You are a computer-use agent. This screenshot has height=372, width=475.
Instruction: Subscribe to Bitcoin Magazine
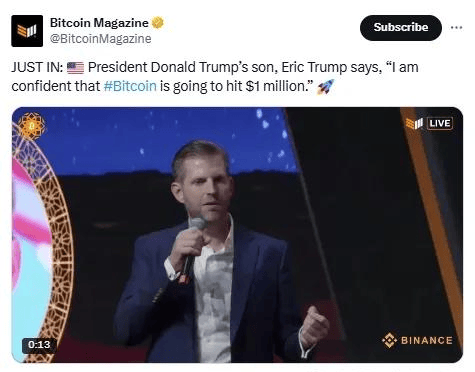401,28
